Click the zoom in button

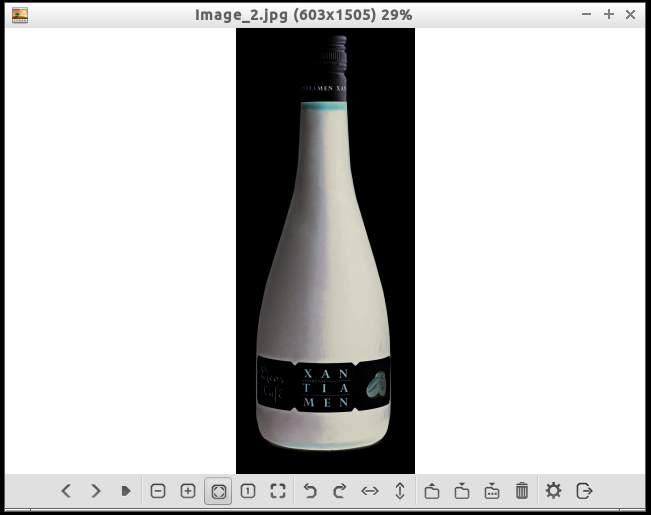pos(188,491)
